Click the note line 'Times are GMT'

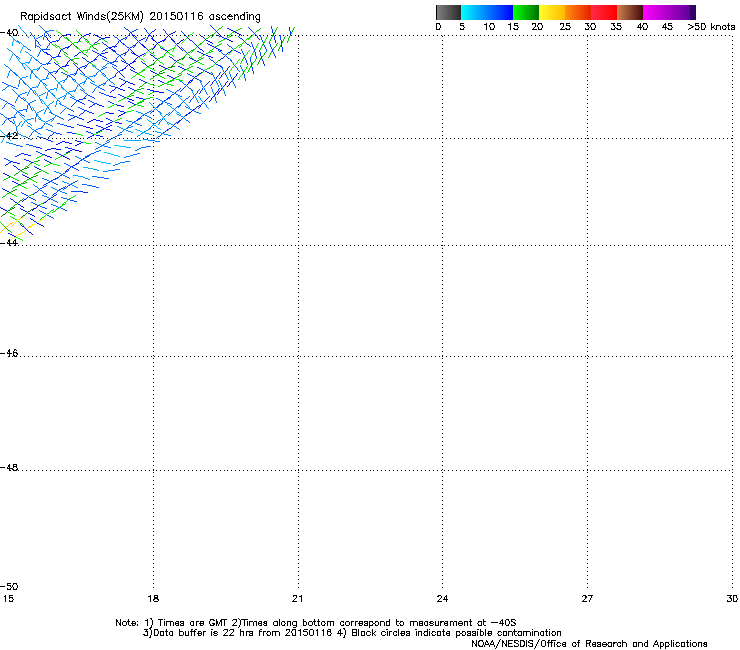coord(193,623)
